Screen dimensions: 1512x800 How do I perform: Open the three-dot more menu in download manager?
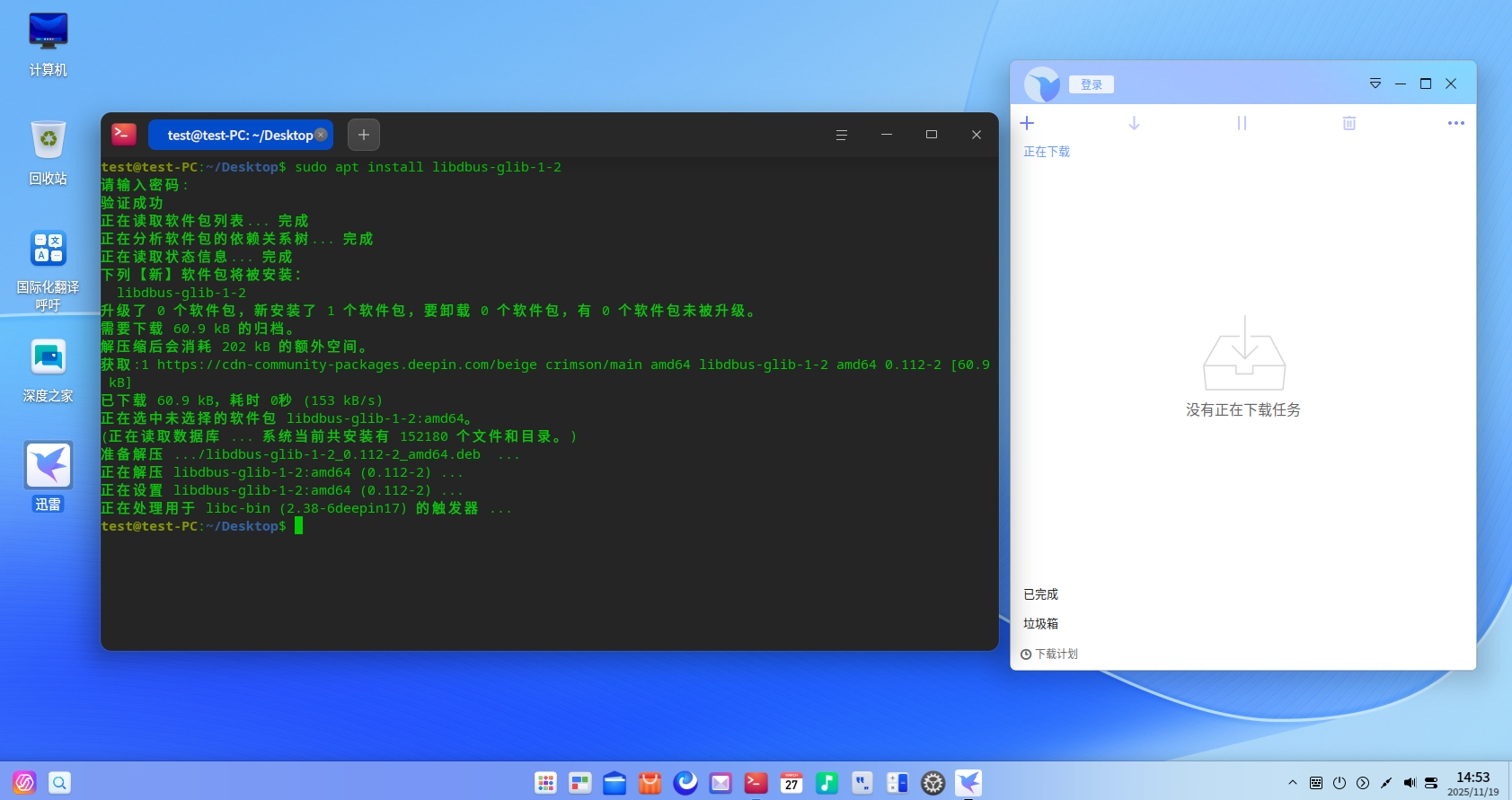pyautogui.click(x=1456, y=123)
